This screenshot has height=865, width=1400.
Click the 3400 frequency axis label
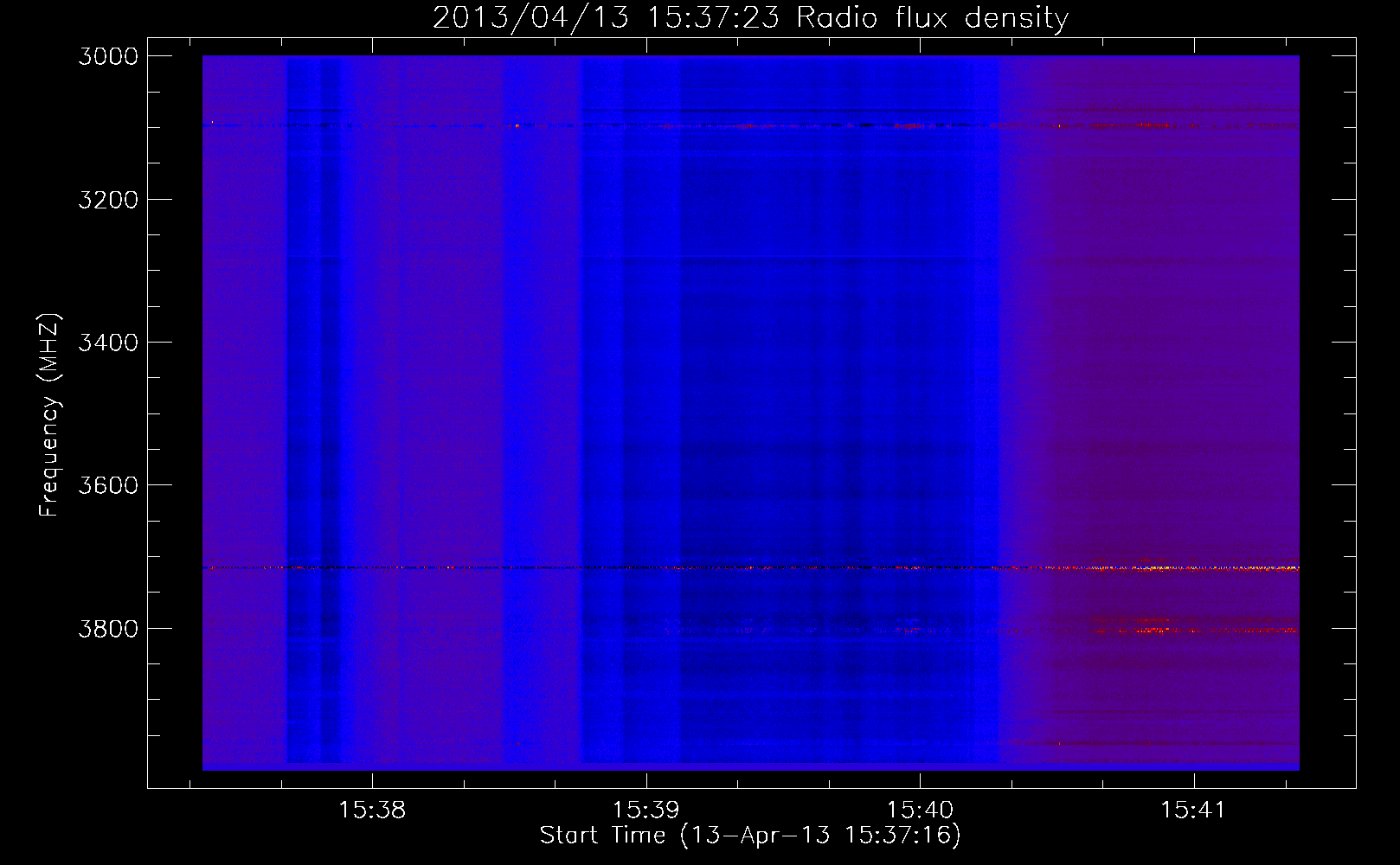[108, 343]
